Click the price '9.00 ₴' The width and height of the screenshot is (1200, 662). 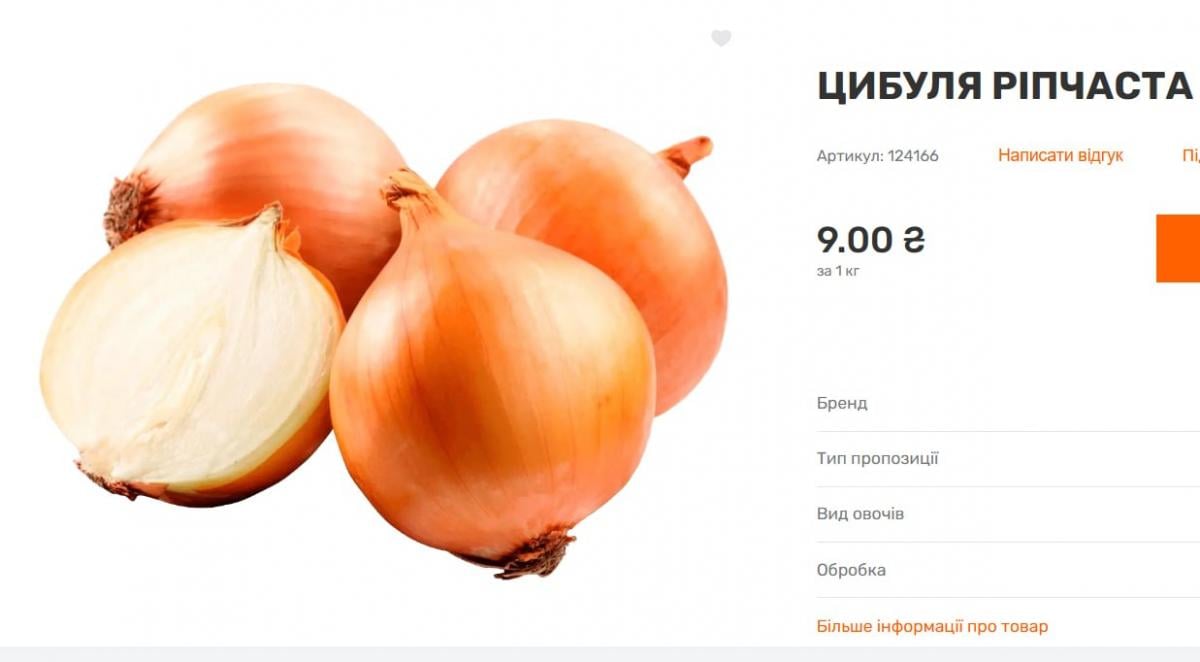871,240
